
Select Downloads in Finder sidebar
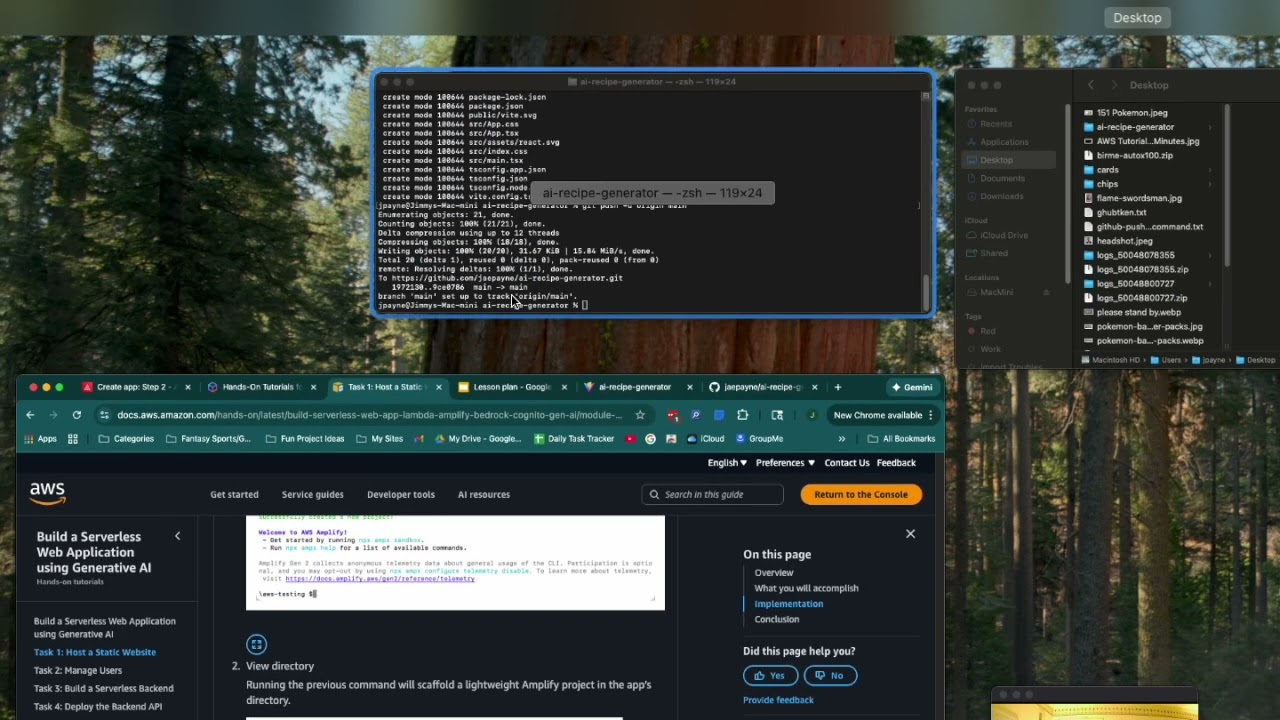click(1002, 196)
